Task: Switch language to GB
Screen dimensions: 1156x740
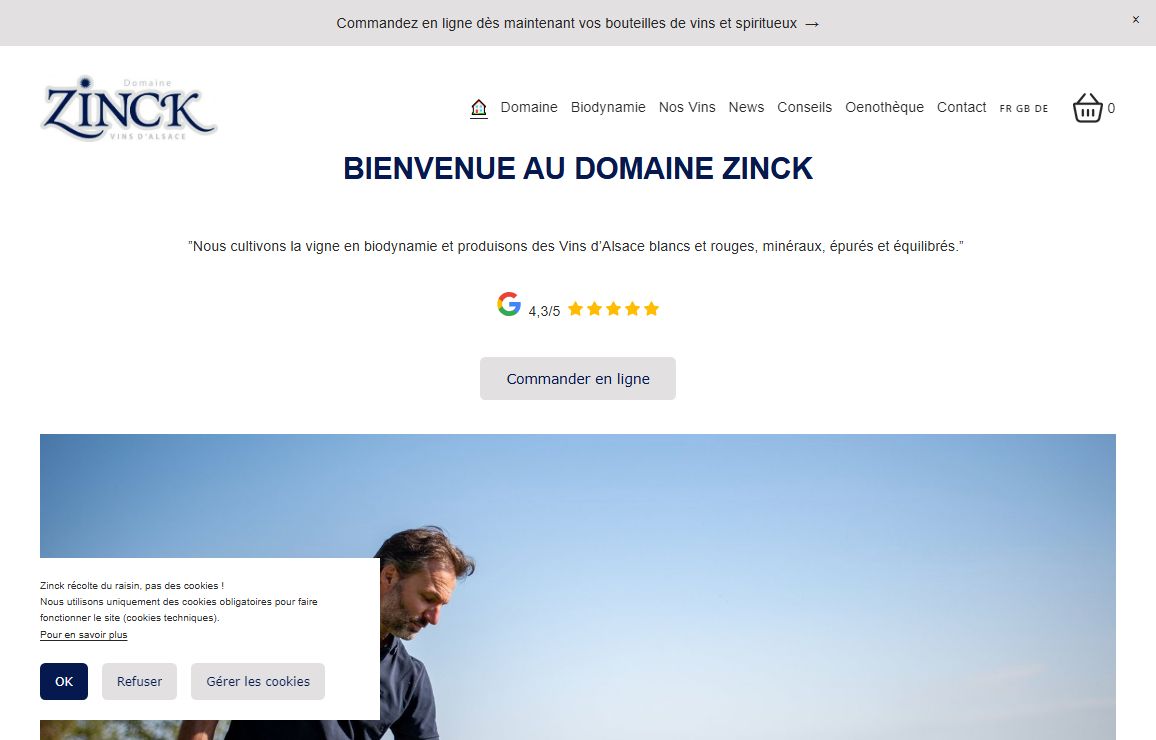Action: pos(1023,108)
